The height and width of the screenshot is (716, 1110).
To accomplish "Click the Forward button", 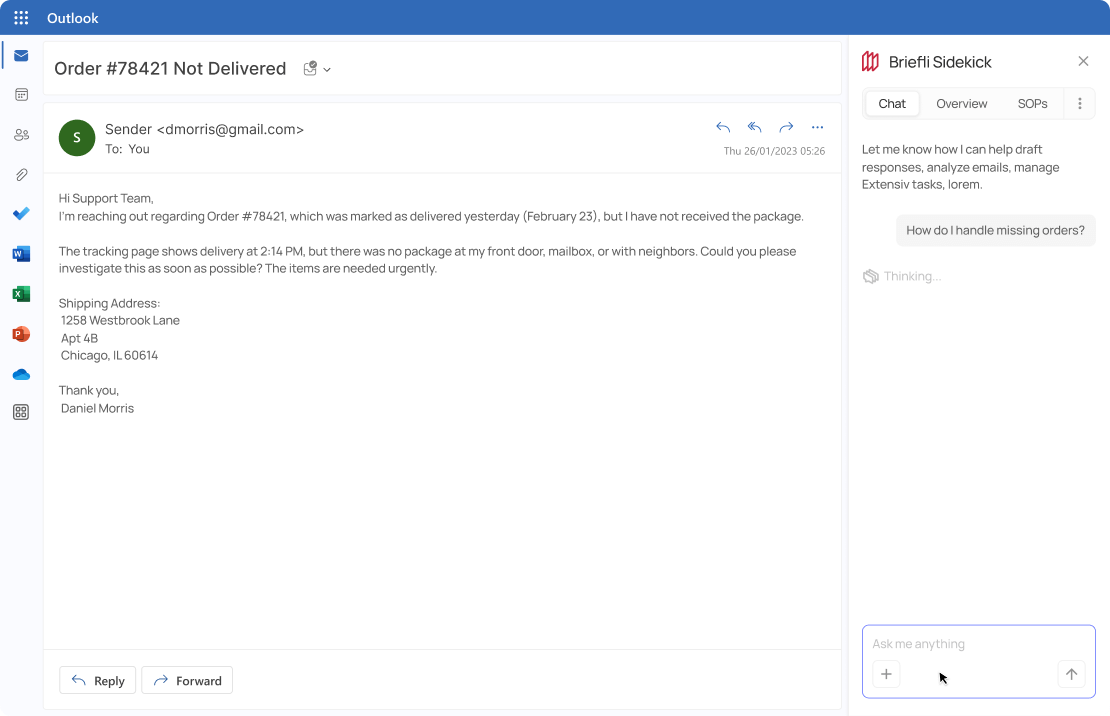I will [x=187, y=680].
